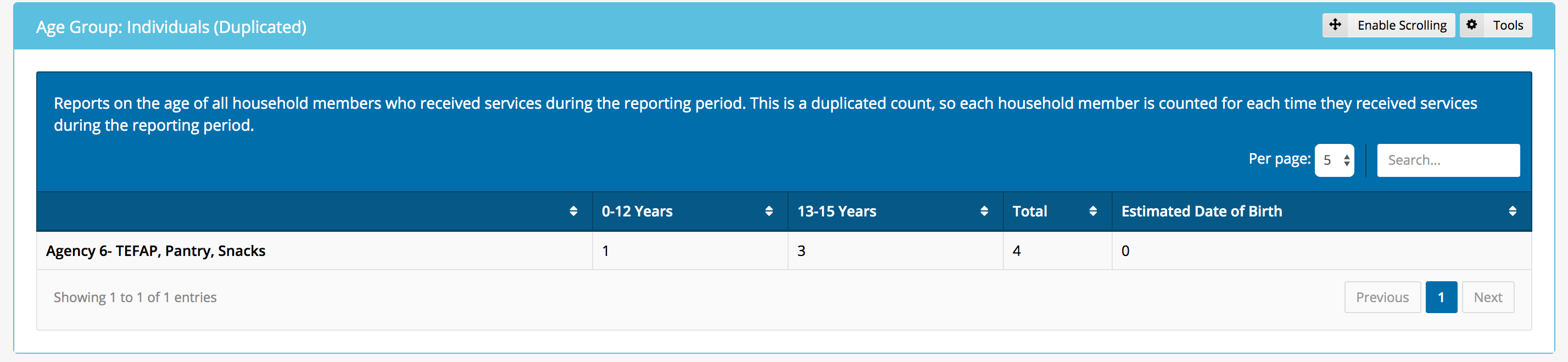This screenshot has height=362, width=1568.
Task: Click the four-arrow pan icon beside Enable Scrolling
Action: (x=1335, y=25)
